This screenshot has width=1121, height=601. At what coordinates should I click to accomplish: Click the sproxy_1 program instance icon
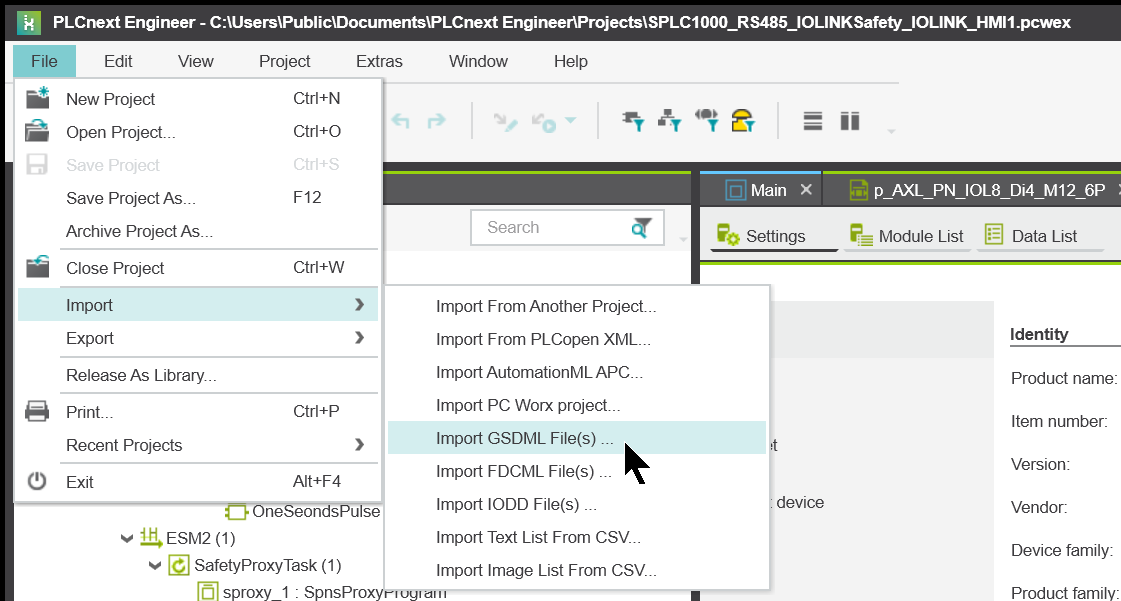click(207, 592)
